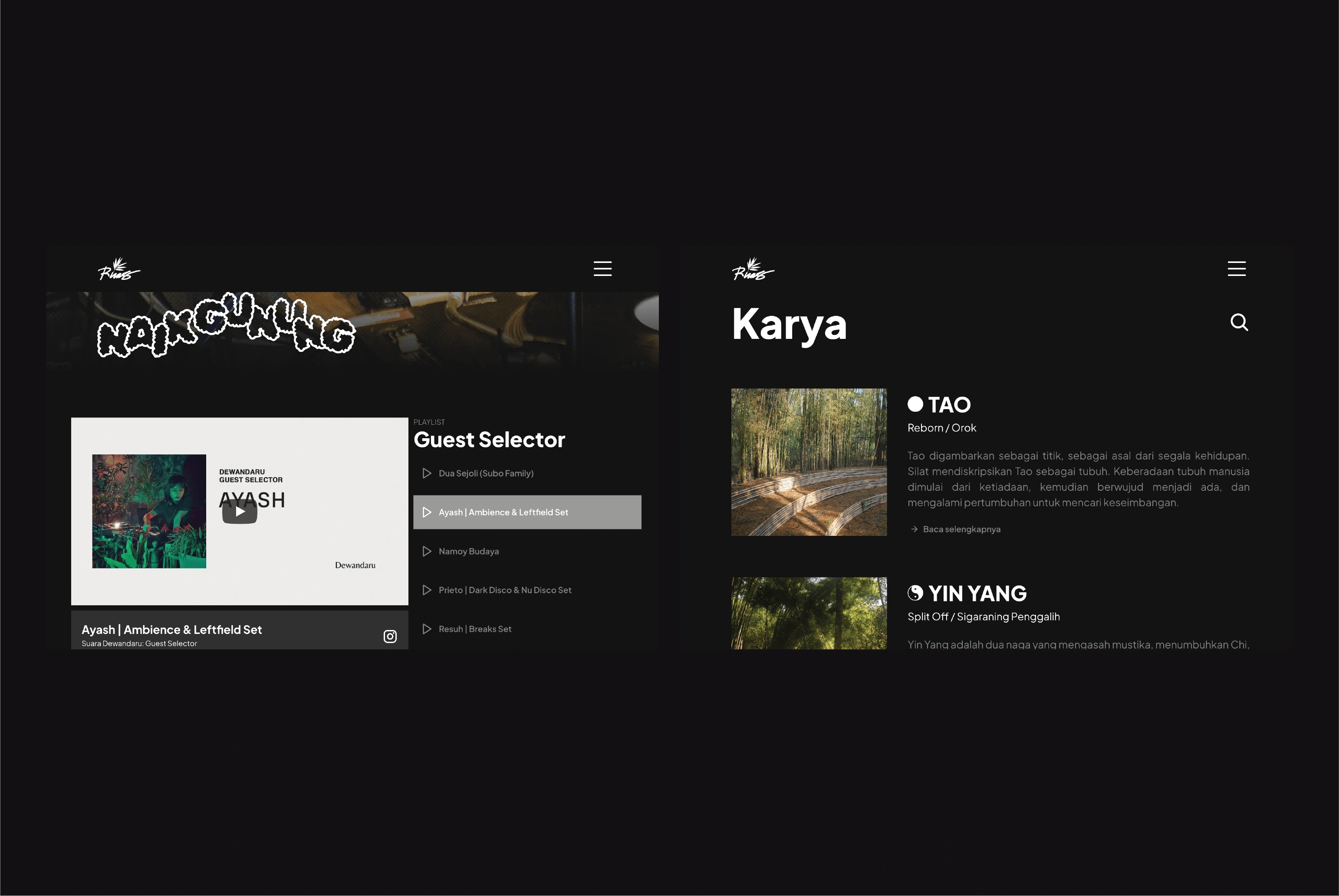Click the Ruang logo on left page
1339x896 pixels.
click(118, 269)
